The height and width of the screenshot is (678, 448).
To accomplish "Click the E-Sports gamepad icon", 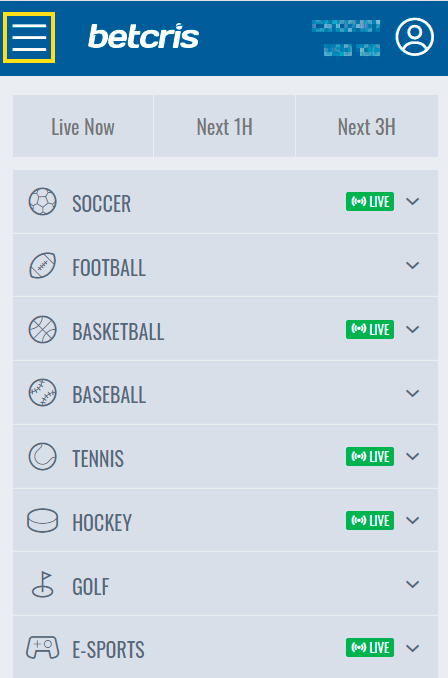I will [42, 648].
